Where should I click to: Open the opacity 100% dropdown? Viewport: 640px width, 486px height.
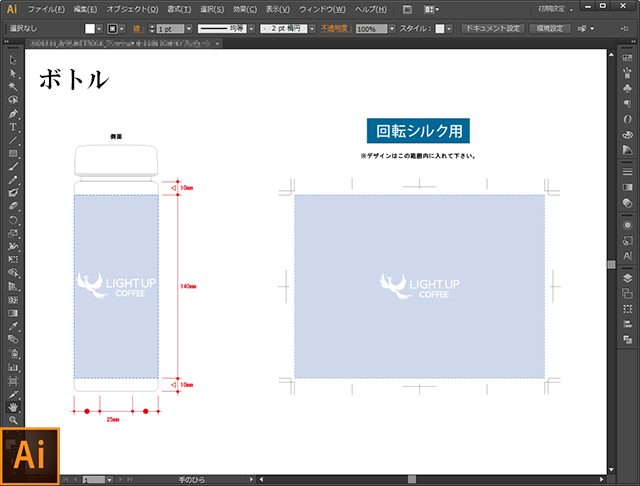pos(392,29)
